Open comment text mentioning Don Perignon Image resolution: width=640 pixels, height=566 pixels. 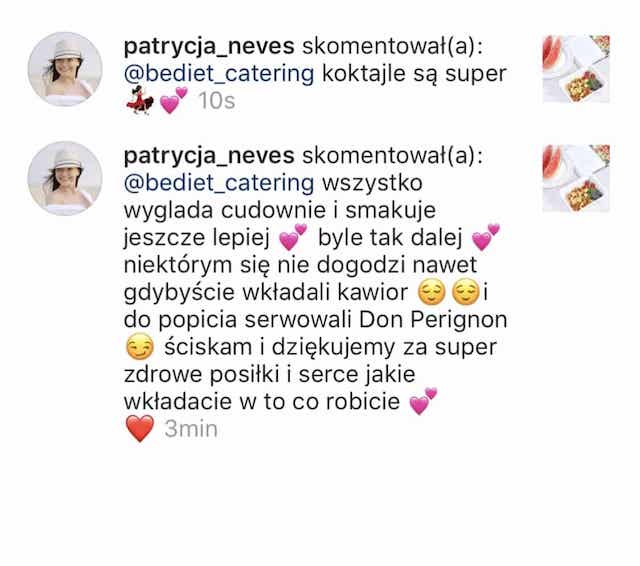(x=316, y=292)
